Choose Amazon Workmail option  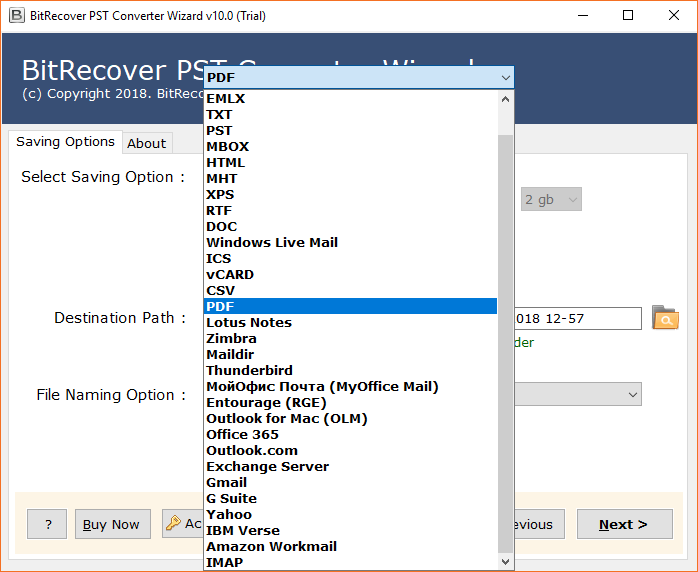pos(350,547)
